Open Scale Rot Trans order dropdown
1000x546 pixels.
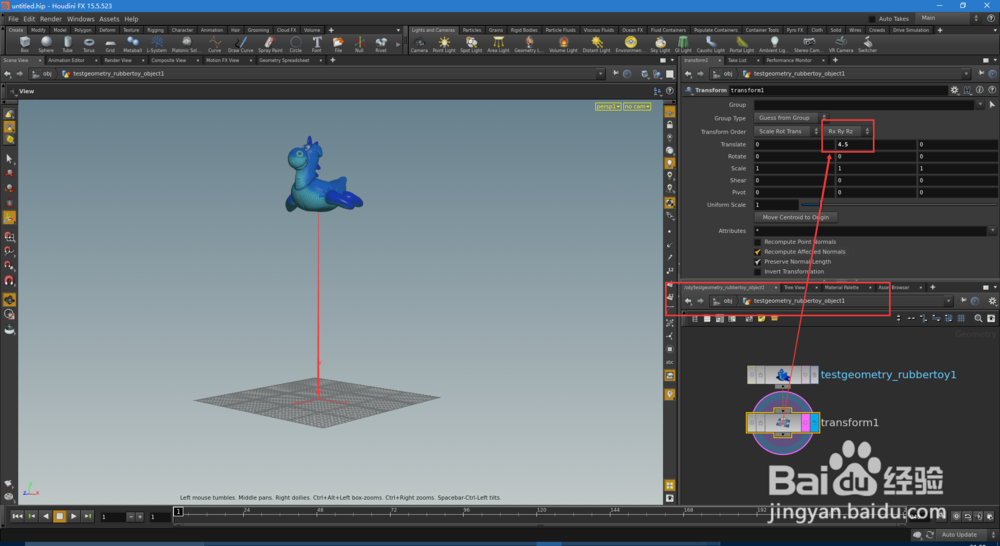pos(786,131)
